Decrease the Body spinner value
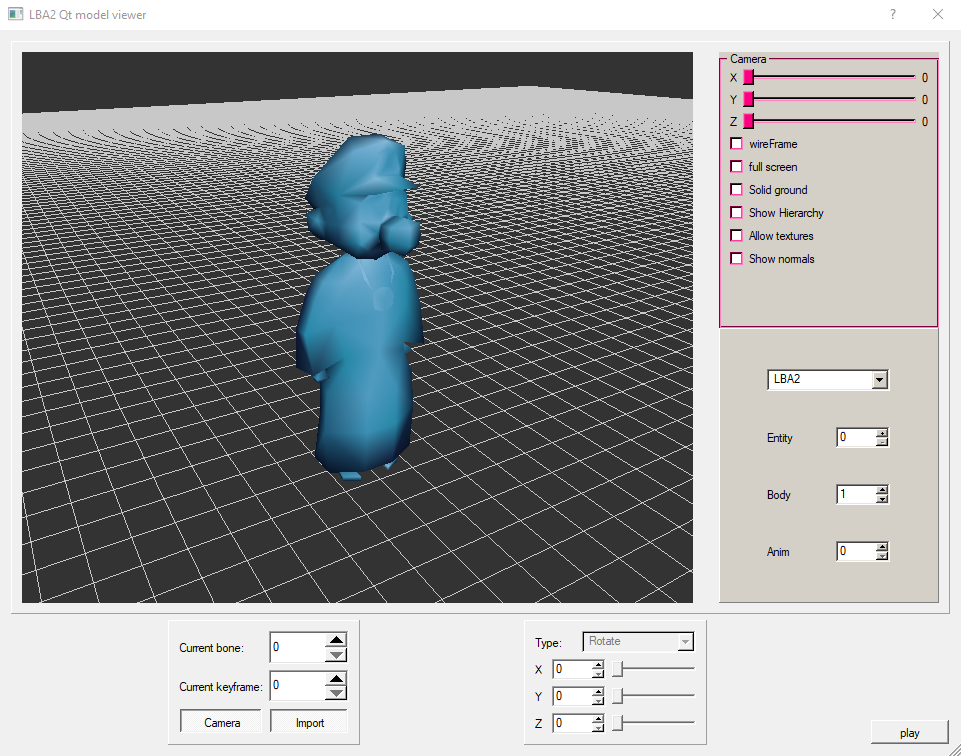This screenshot has height=756, width=961. point(882,499)
